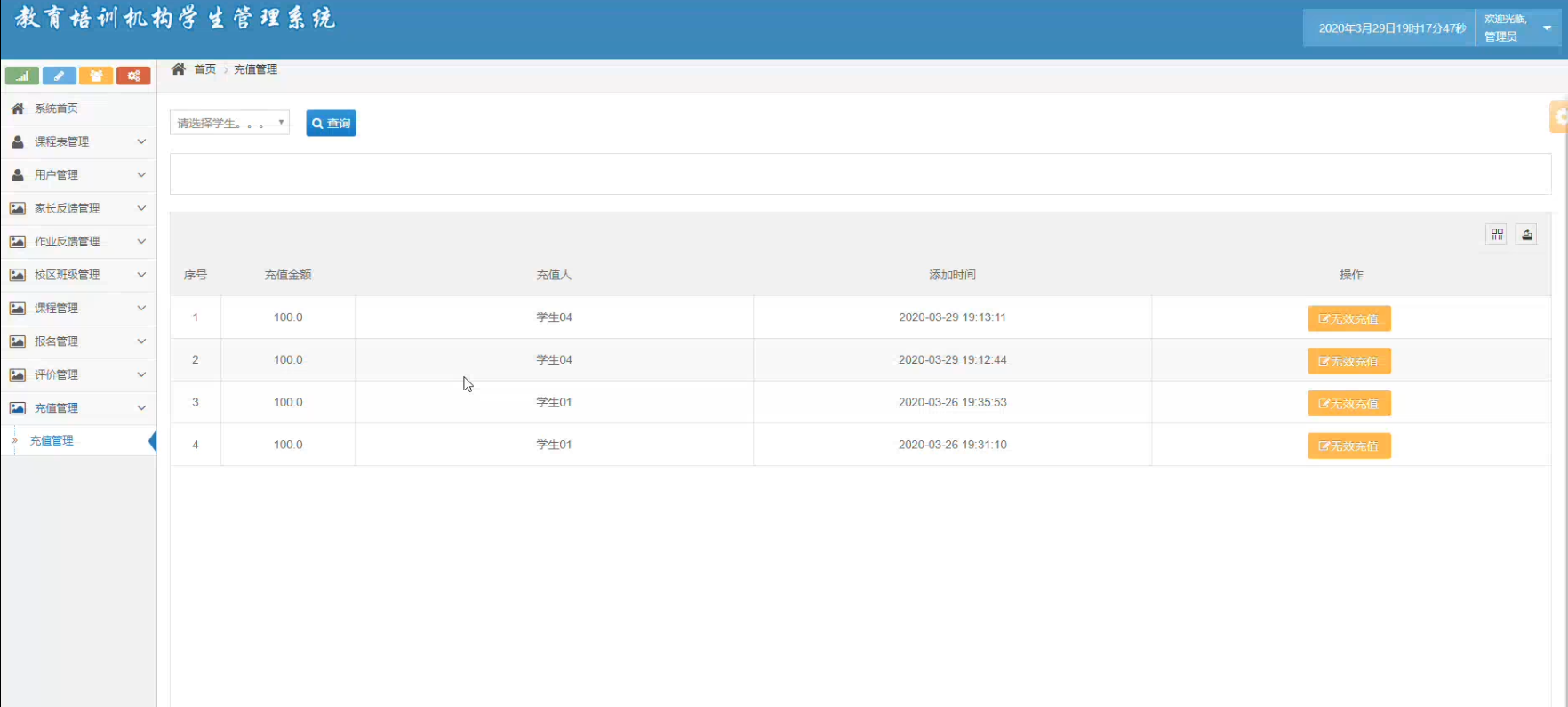Click the yellow users shortcut icon
This screenshot has height=707, width=1568.
click(96, 76)
